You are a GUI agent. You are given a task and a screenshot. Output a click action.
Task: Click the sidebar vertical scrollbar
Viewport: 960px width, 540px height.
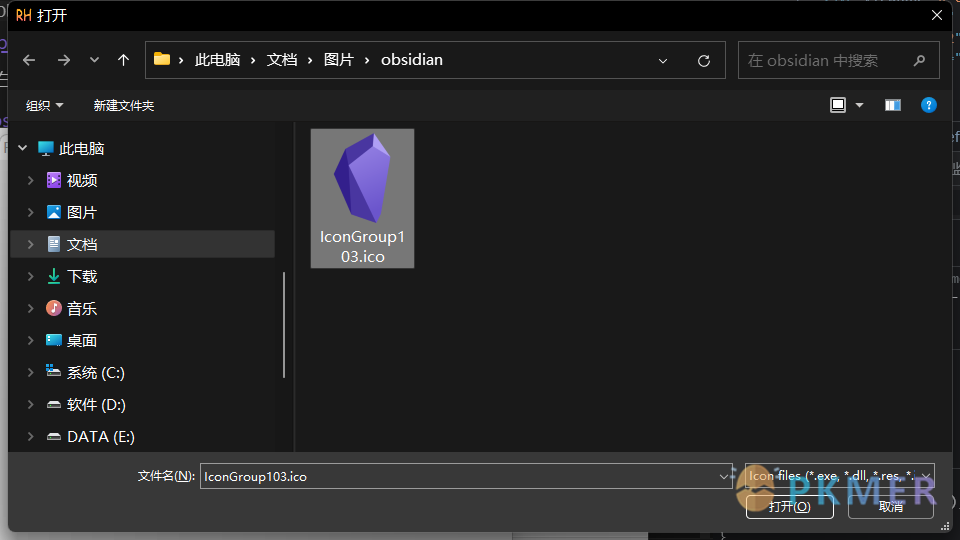(x=284, y=324)
